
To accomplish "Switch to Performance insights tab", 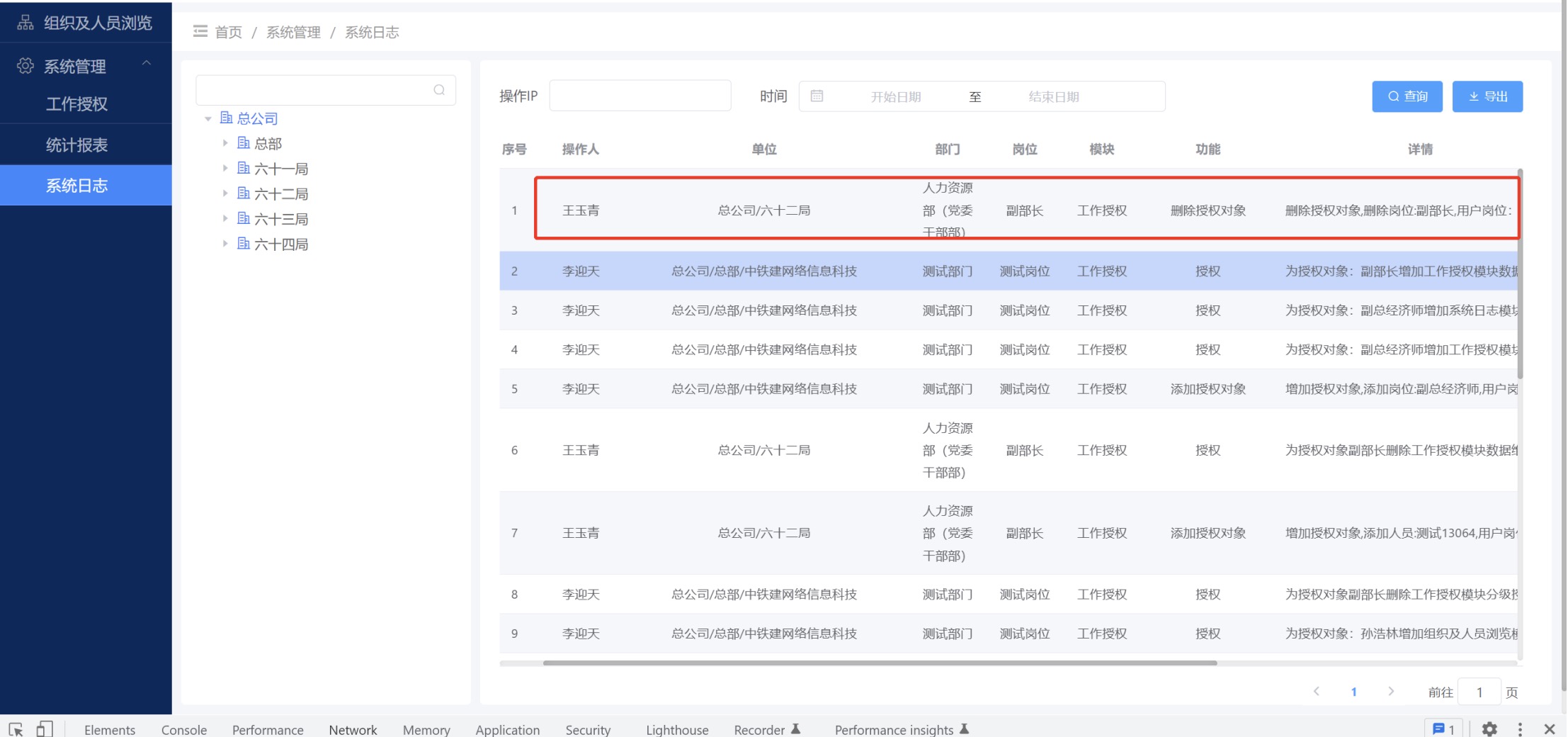I will (x=902, y=729).
